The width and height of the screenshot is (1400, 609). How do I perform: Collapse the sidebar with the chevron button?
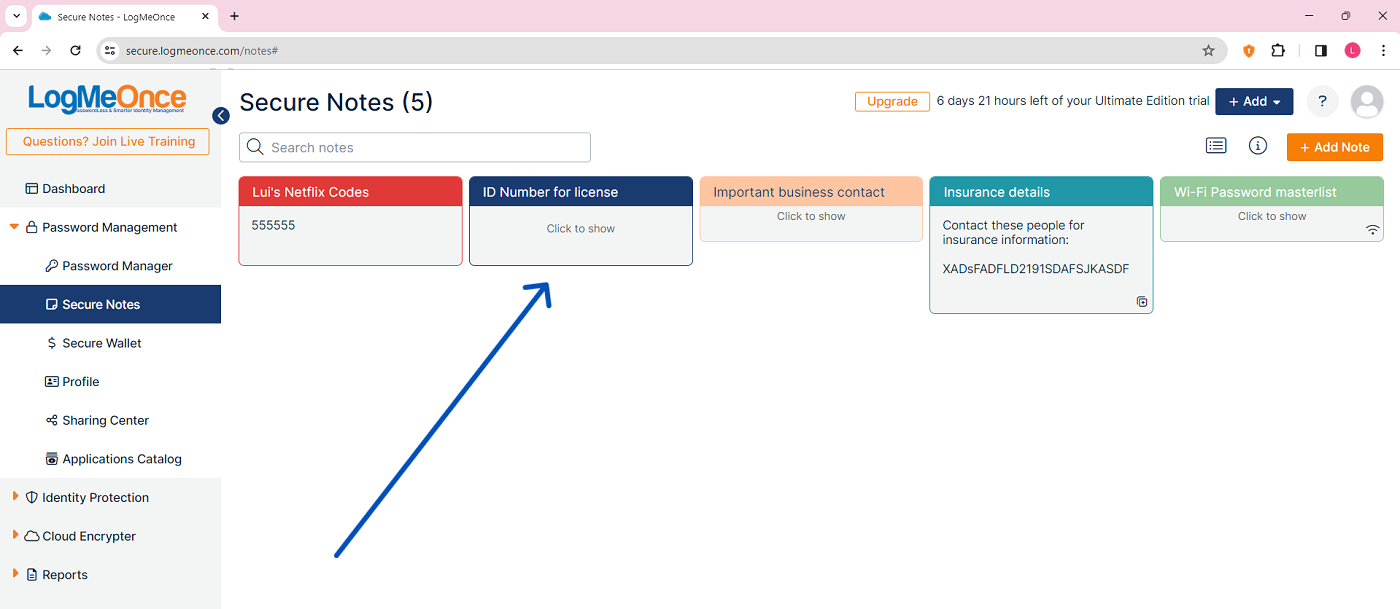coord(221,116)
